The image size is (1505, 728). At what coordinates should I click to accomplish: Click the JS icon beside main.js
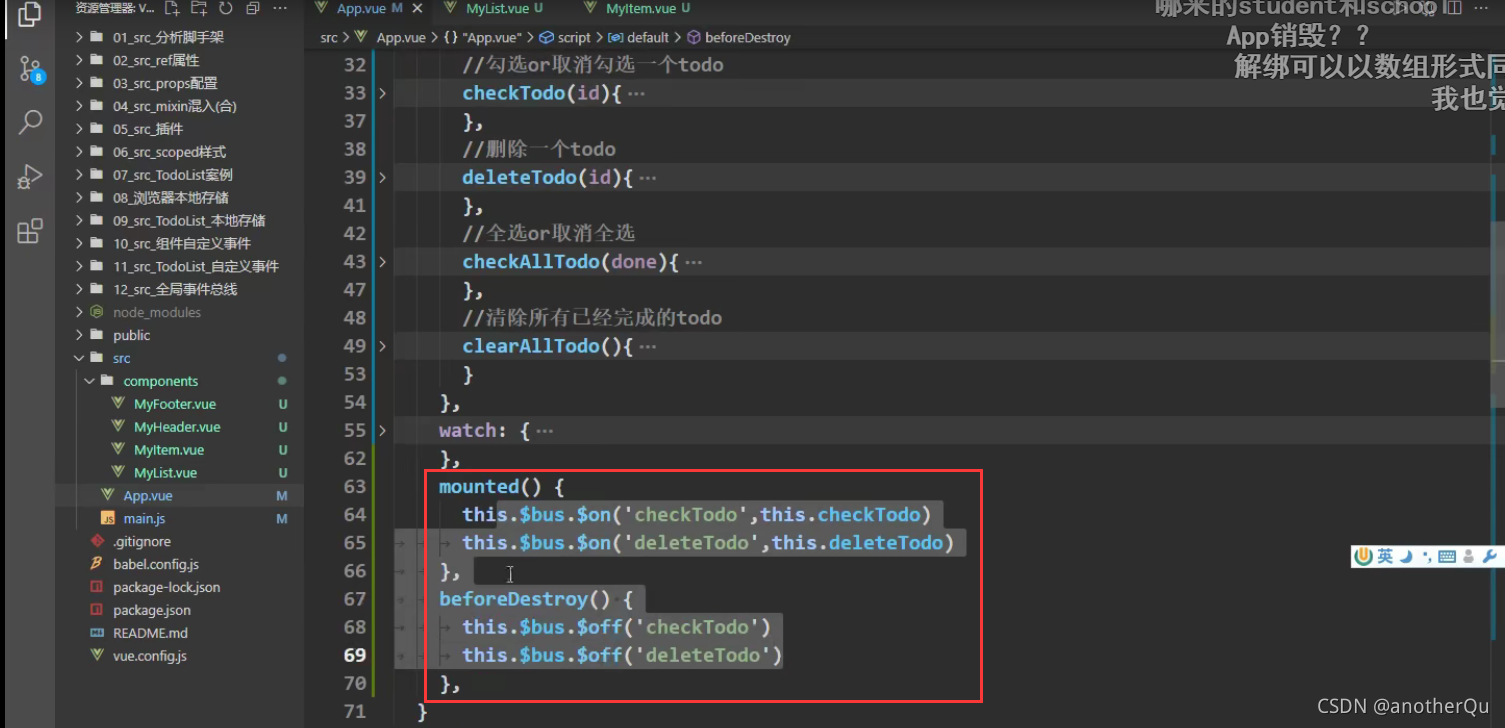(108, 518)
